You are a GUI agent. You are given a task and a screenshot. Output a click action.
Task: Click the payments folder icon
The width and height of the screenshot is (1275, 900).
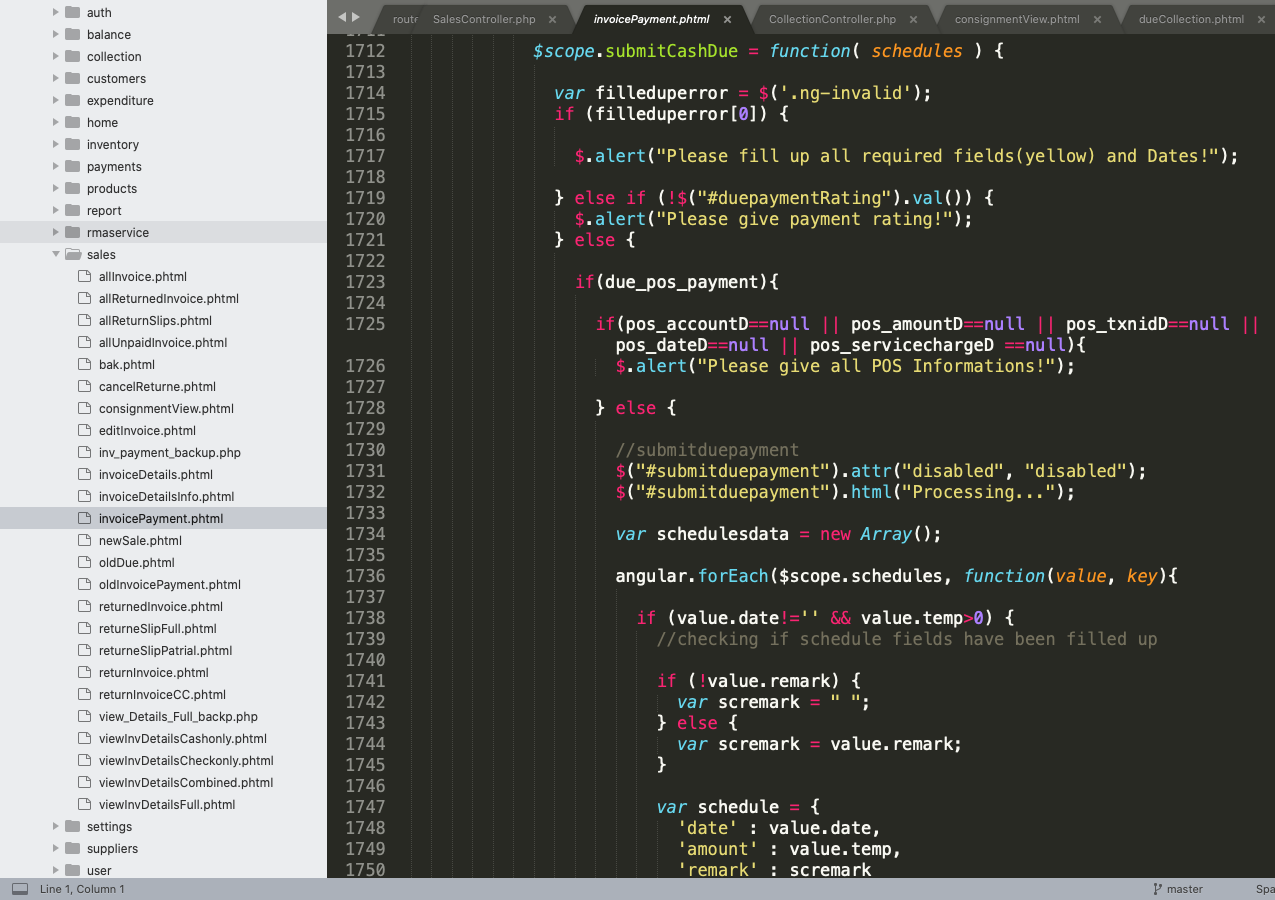(72, 167)
